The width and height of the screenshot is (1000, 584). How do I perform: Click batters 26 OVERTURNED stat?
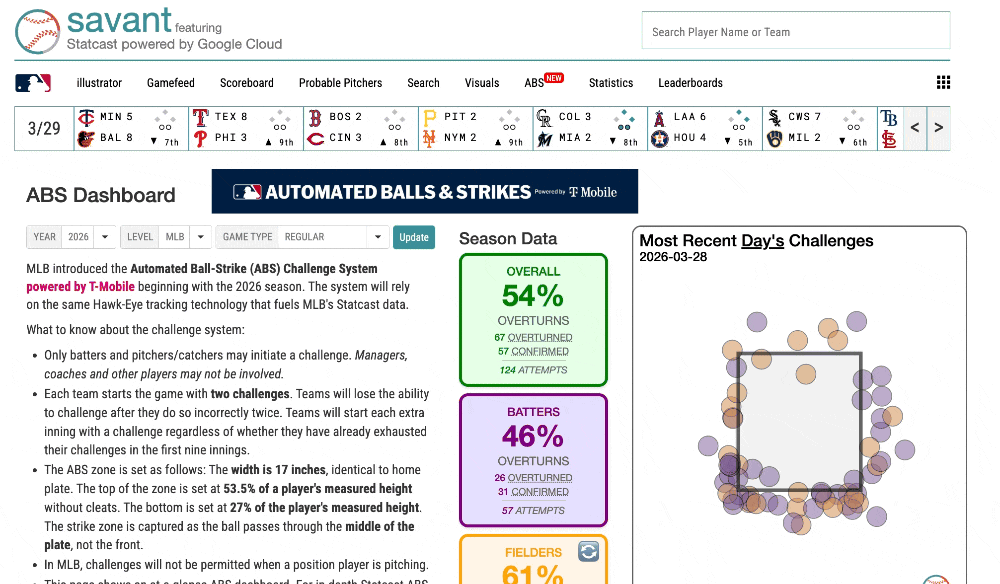tap(533, 478)
